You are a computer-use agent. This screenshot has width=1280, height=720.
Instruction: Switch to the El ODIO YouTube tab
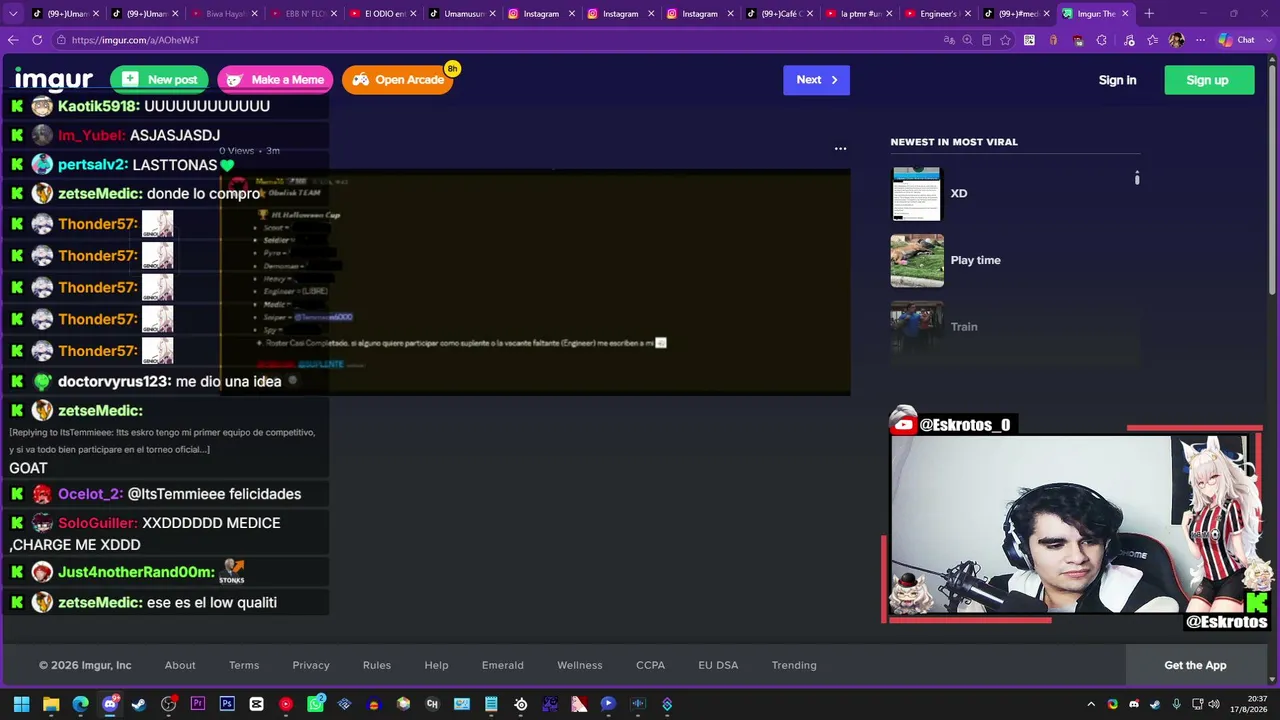[x=384, y=14]
